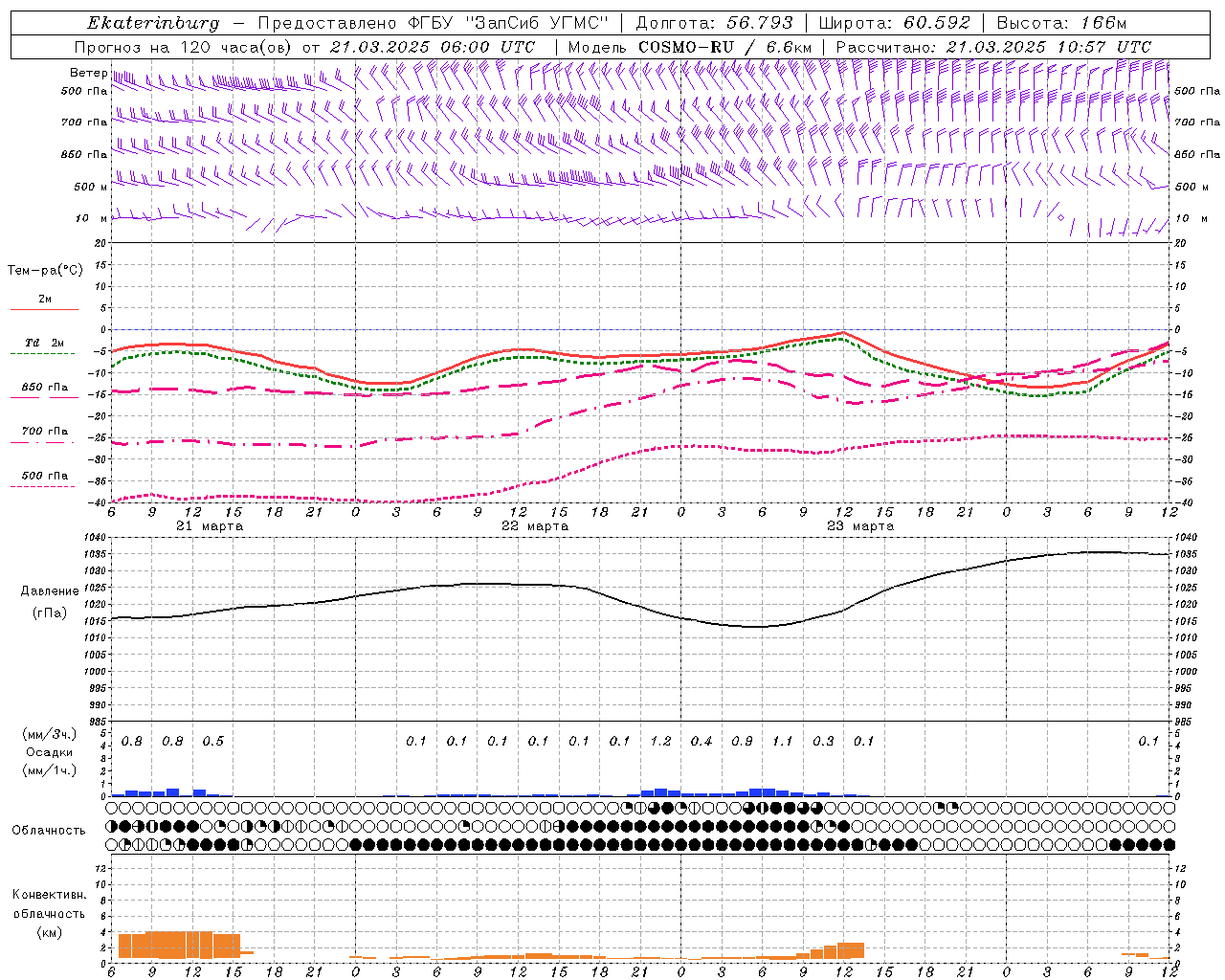1225x980 pixels.
Task: Click the "Td 2м" dew point legend label
Action: click(x=44, y=343)
